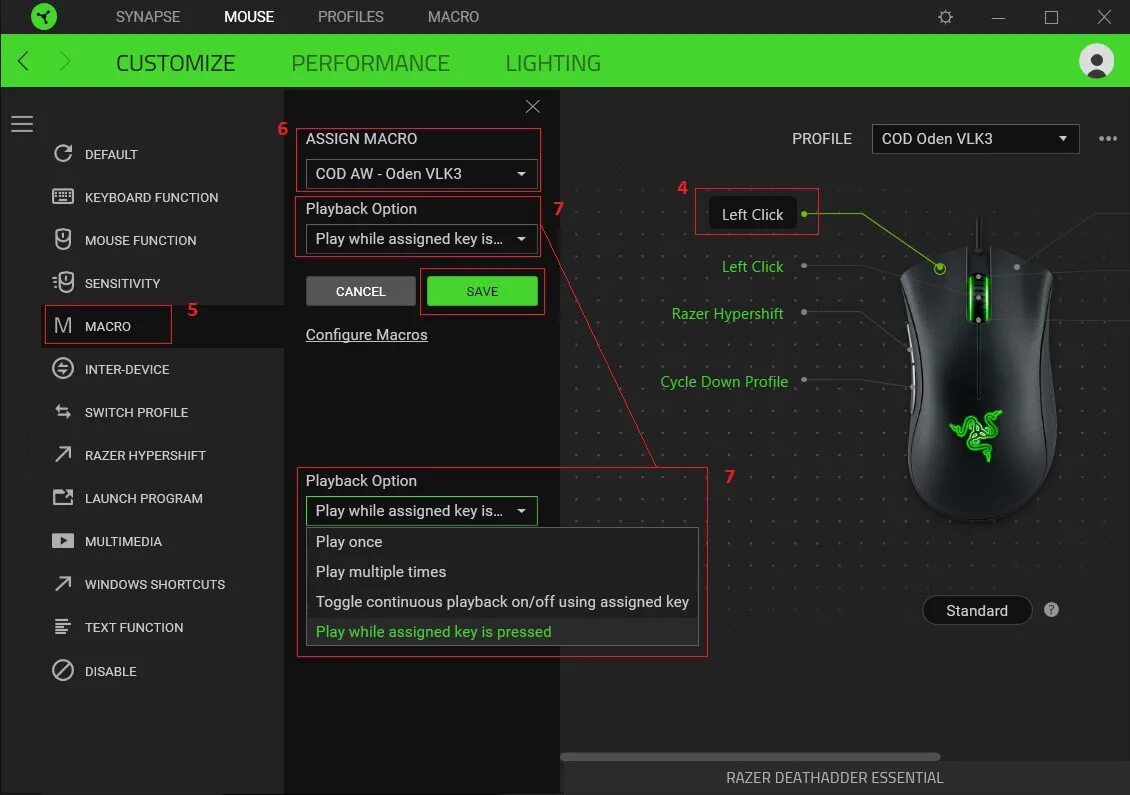Select the Mouse Function icon
1130x795 pixels.
tap(63, 239)
